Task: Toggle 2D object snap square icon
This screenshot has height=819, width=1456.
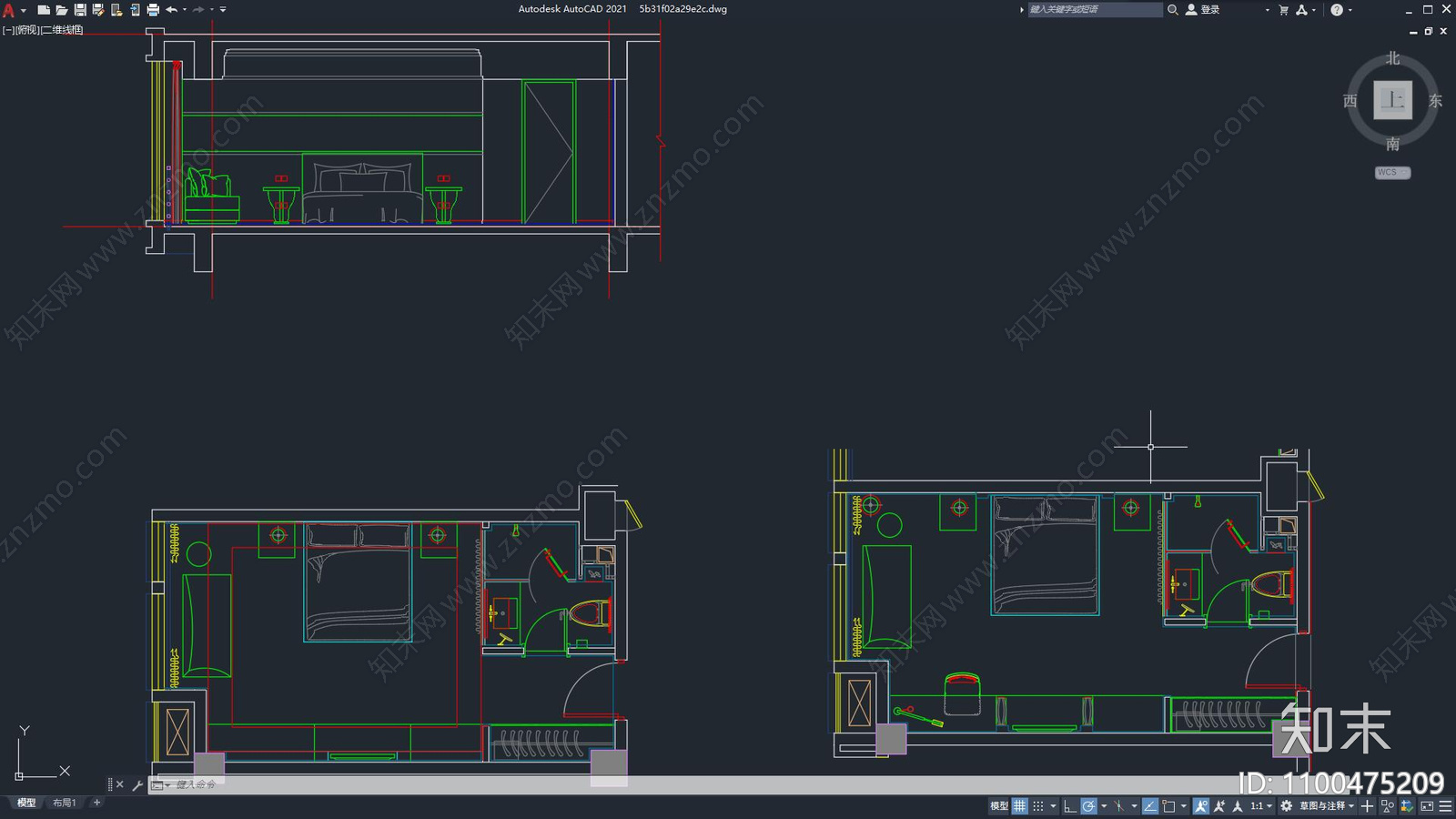Action: (1168, 805)
